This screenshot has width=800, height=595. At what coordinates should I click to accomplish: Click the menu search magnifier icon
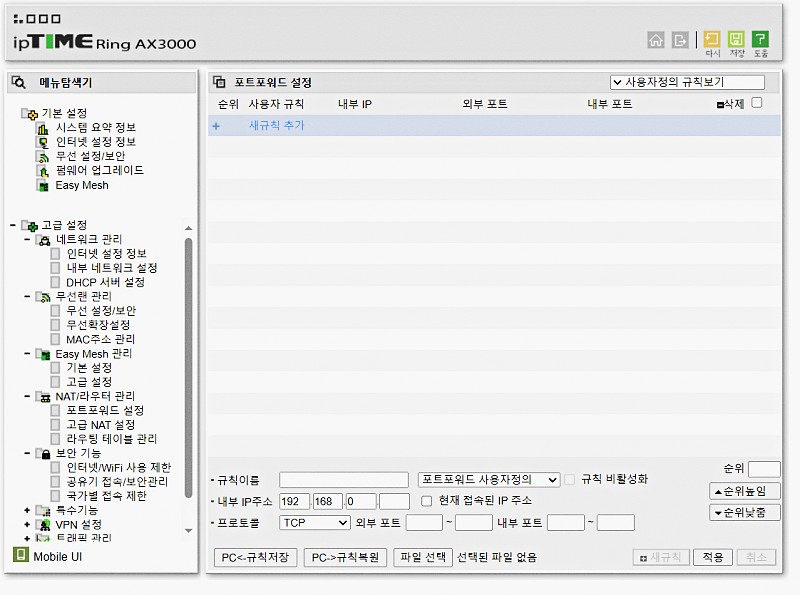(19, 83)
